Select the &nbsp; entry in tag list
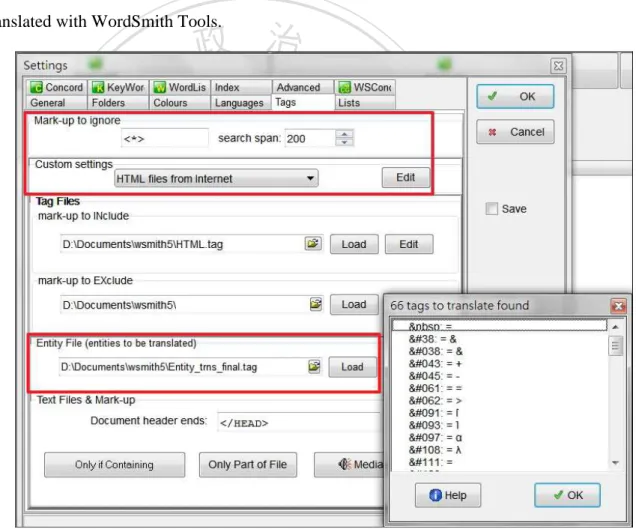636x529 pixels. pos(500,326)
